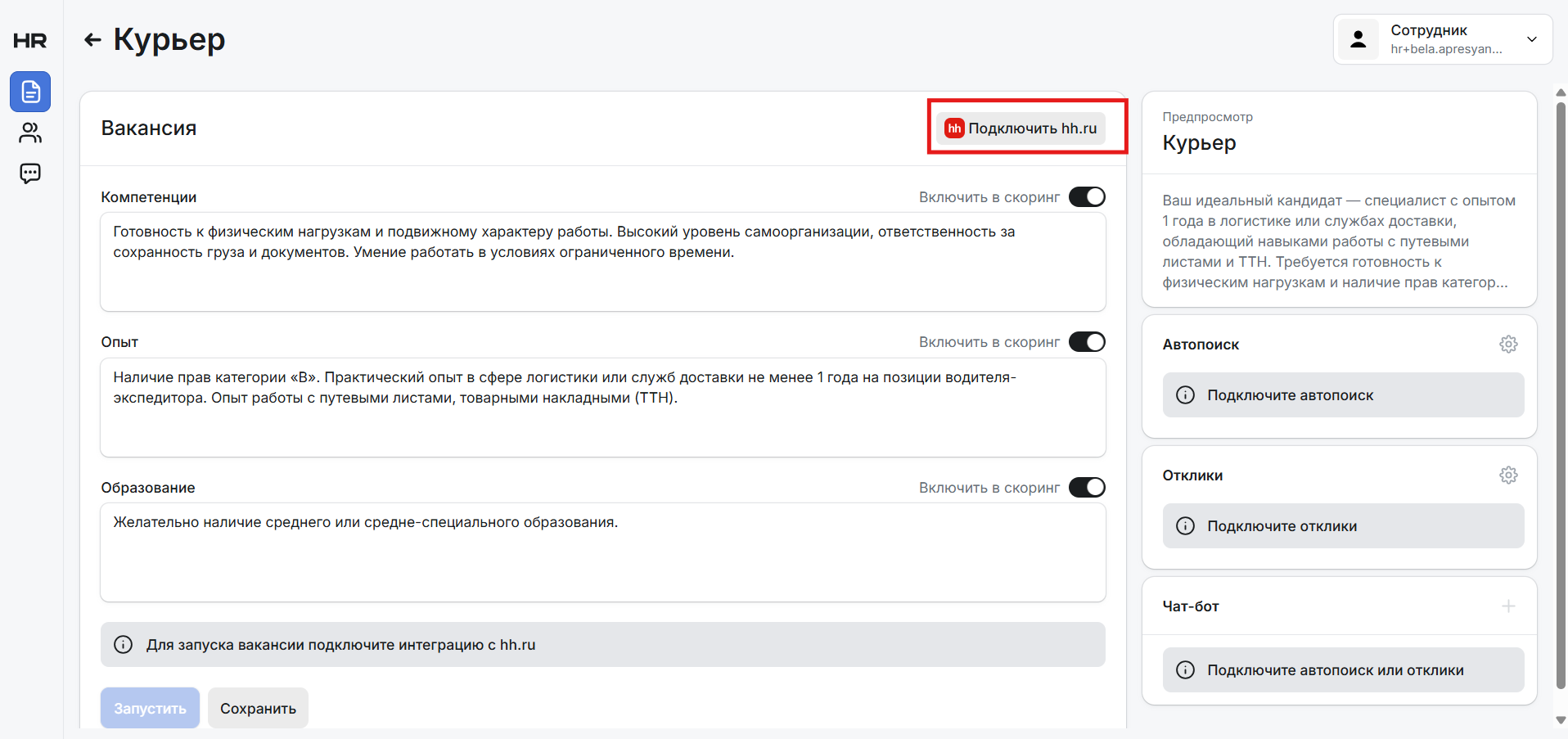Click the Сохранить button
1568x739 pixels.
pos(258,708)
